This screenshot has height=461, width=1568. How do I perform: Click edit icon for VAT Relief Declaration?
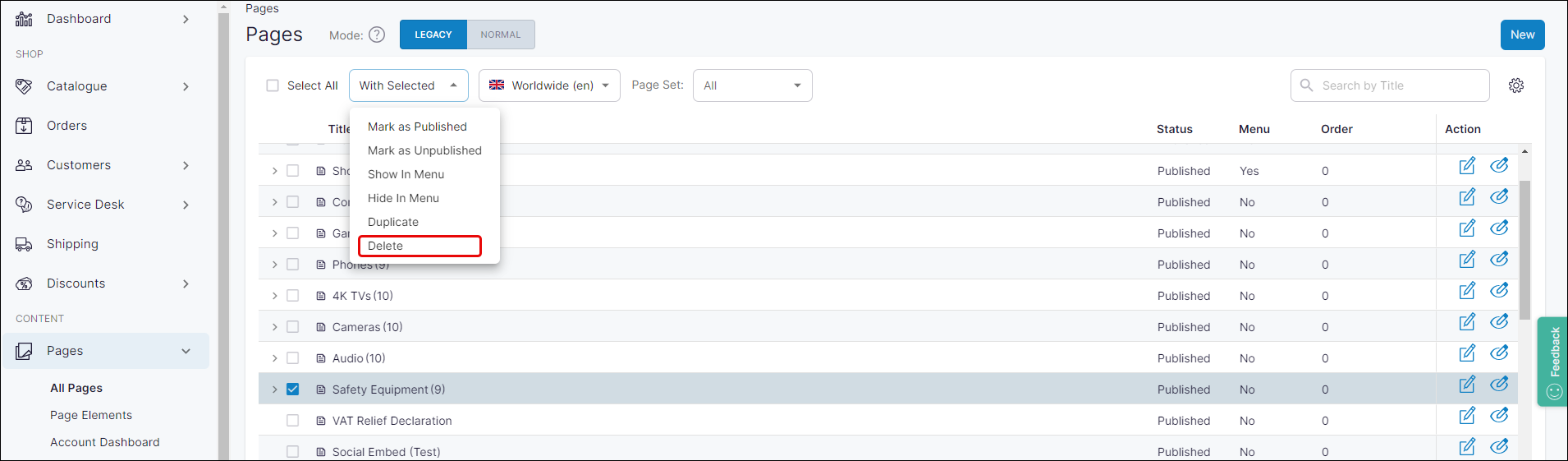tap(1467, 416)
